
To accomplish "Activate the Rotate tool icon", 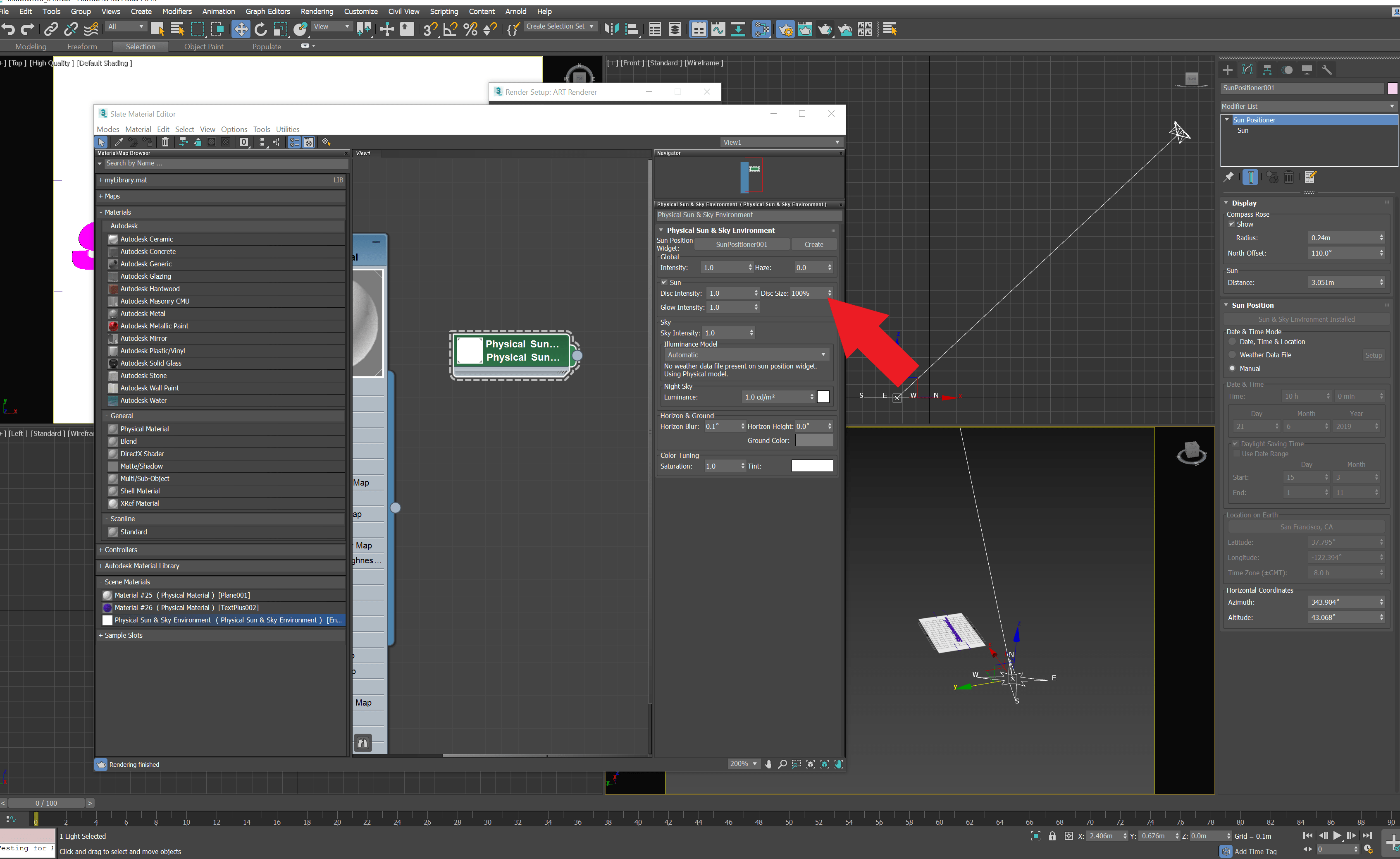I will click(260, 29).
